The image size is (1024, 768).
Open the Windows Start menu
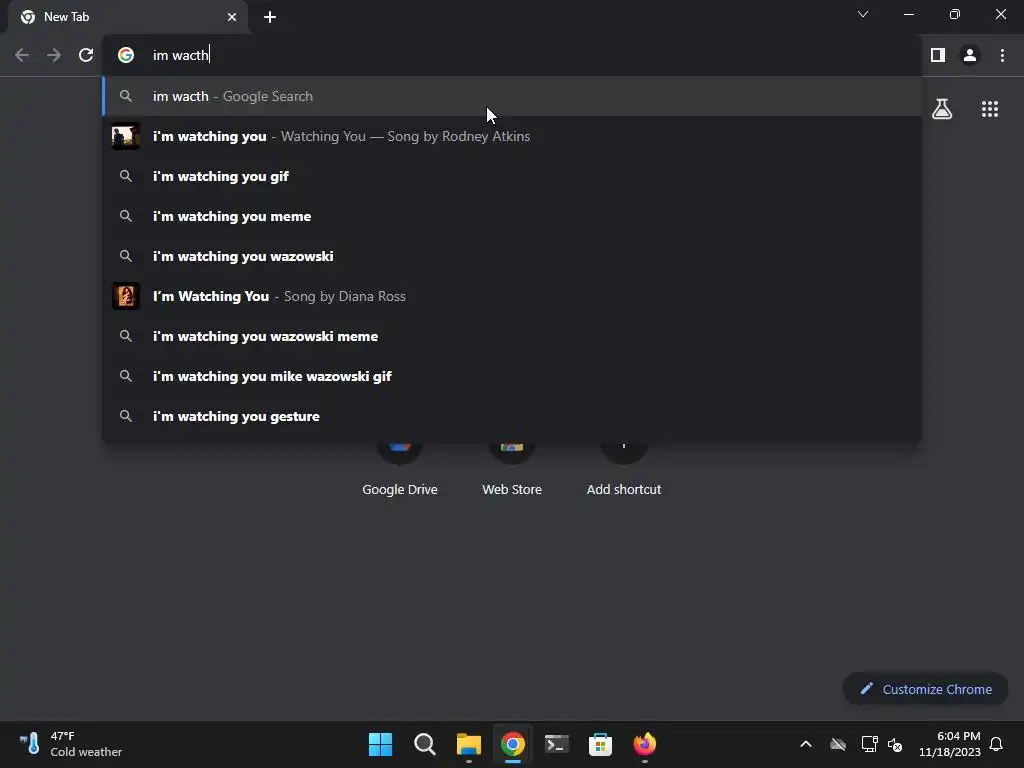(x=380, y=744)
